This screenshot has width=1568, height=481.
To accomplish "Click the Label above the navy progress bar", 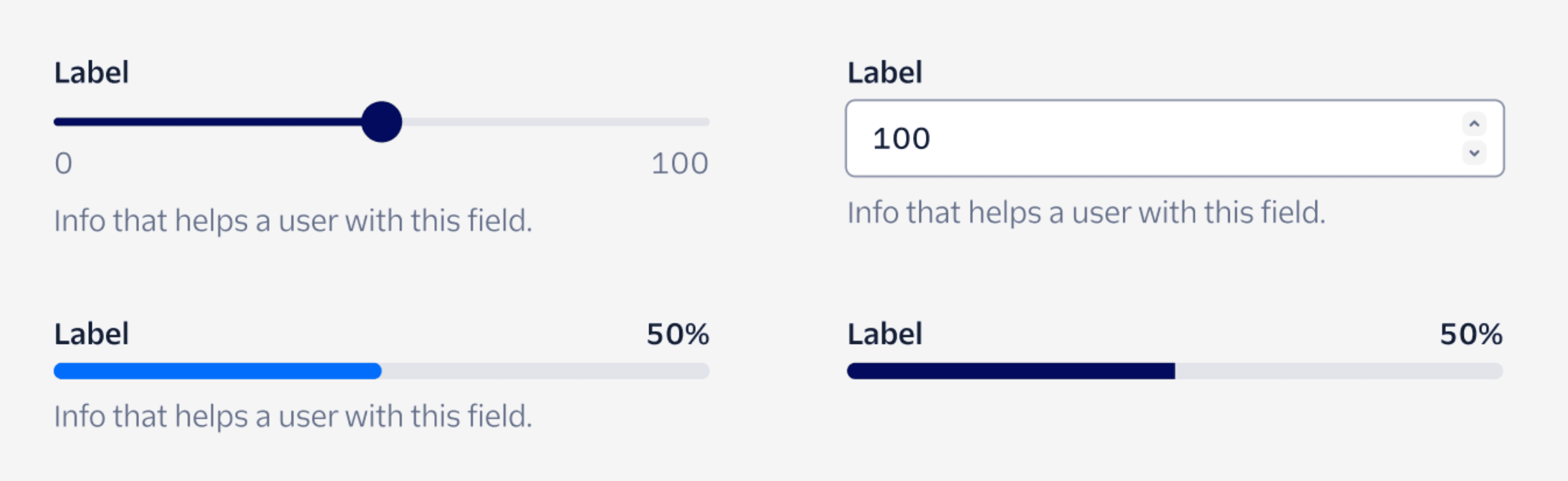I will pos(884,333).
